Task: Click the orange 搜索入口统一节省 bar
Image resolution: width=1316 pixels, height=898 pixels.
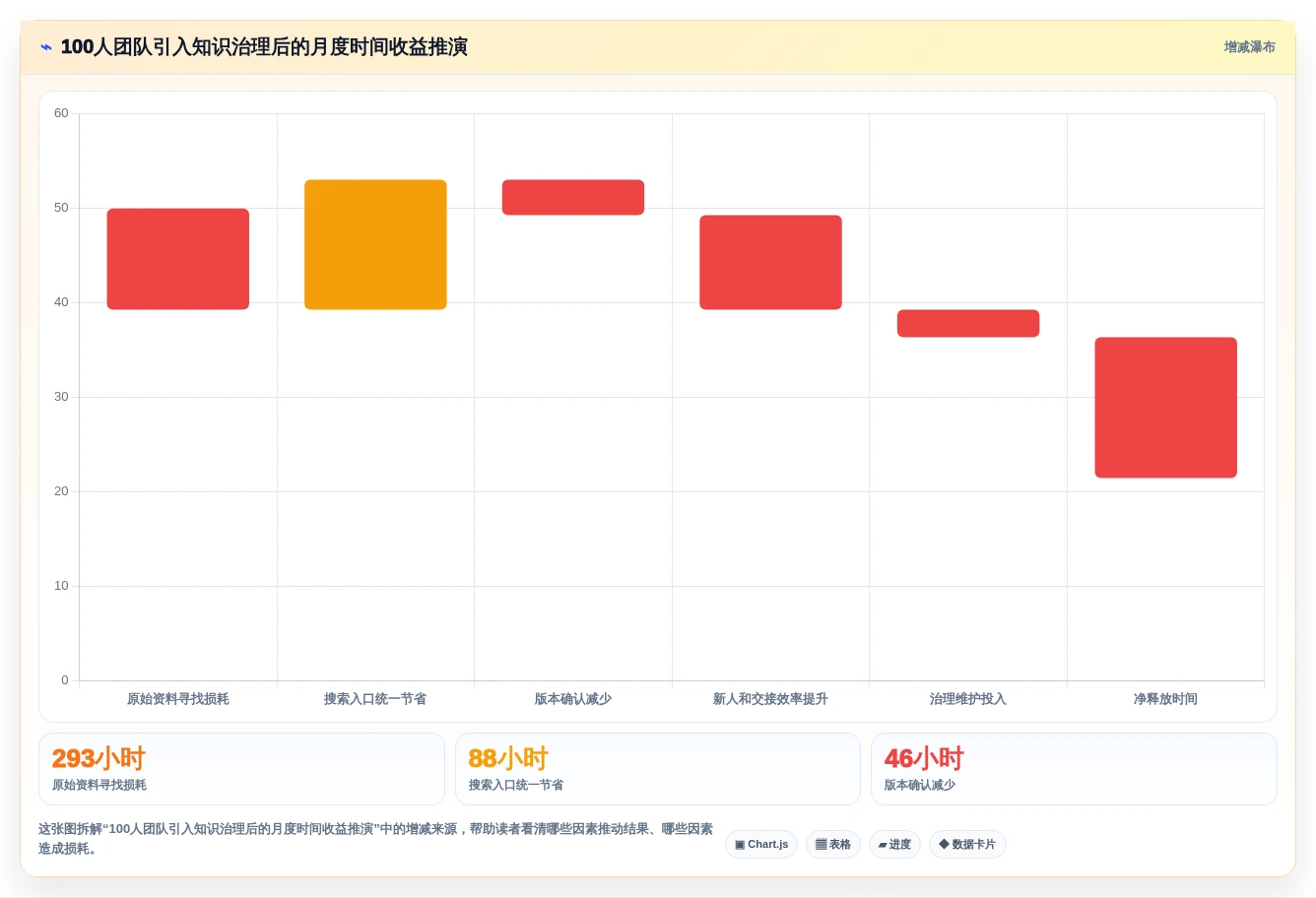Action: pos(375,244)
